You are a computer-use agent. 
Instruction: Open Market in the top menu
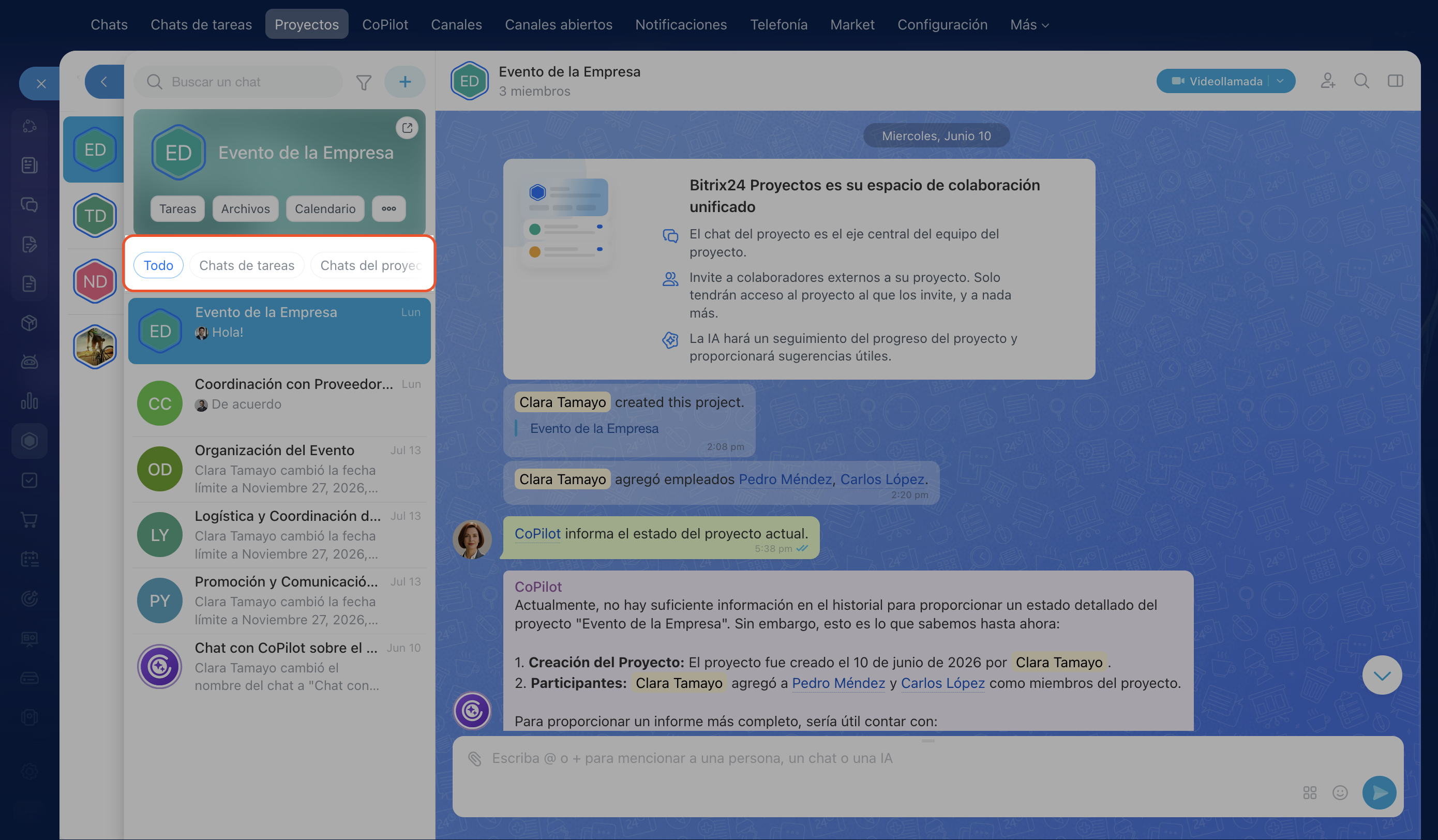tap(852, 24)
